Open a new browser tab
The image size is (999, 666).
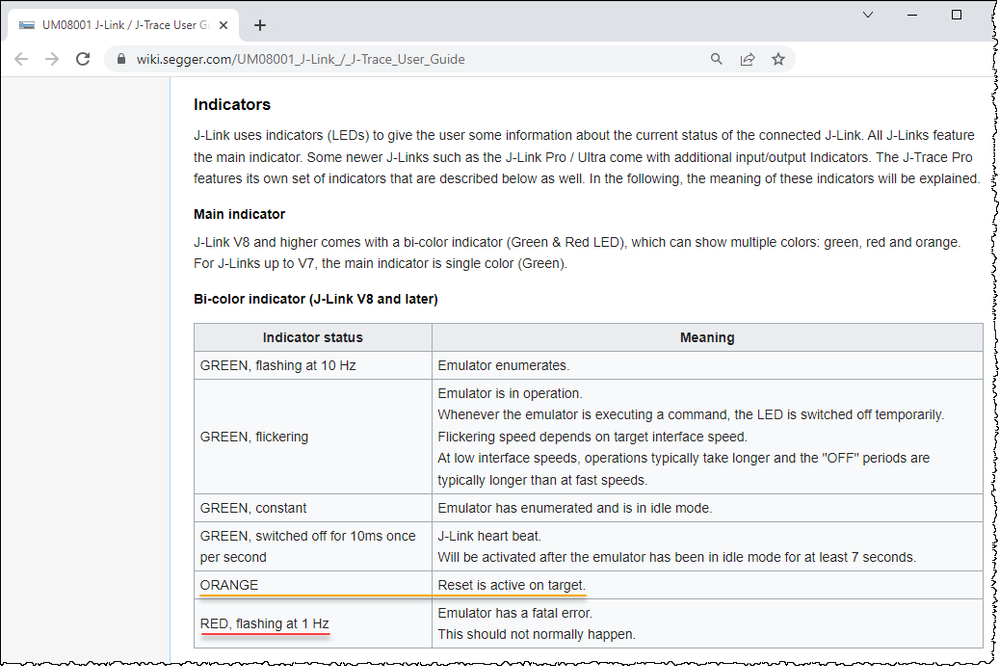260,25
